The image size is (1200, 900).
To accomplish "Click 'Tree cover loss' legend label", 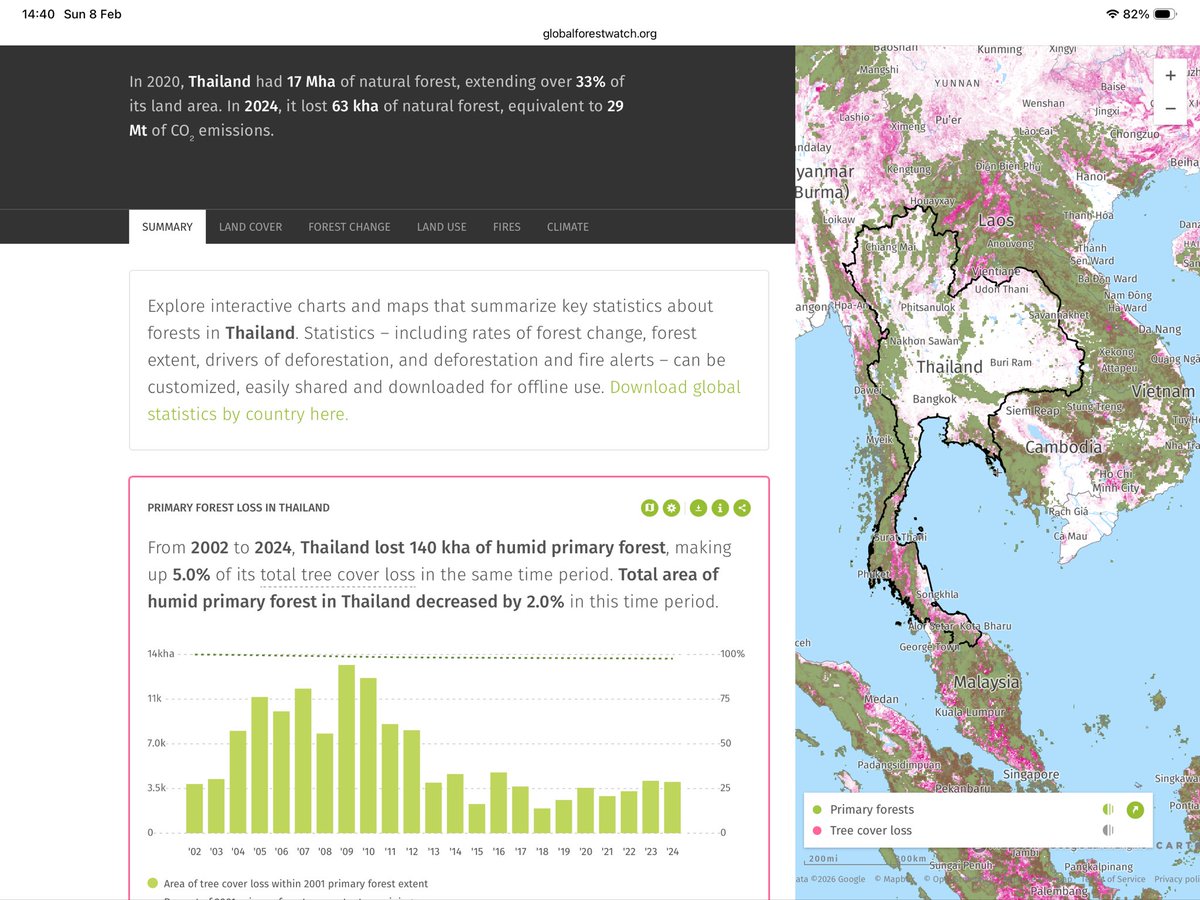I will pos(871,830).
